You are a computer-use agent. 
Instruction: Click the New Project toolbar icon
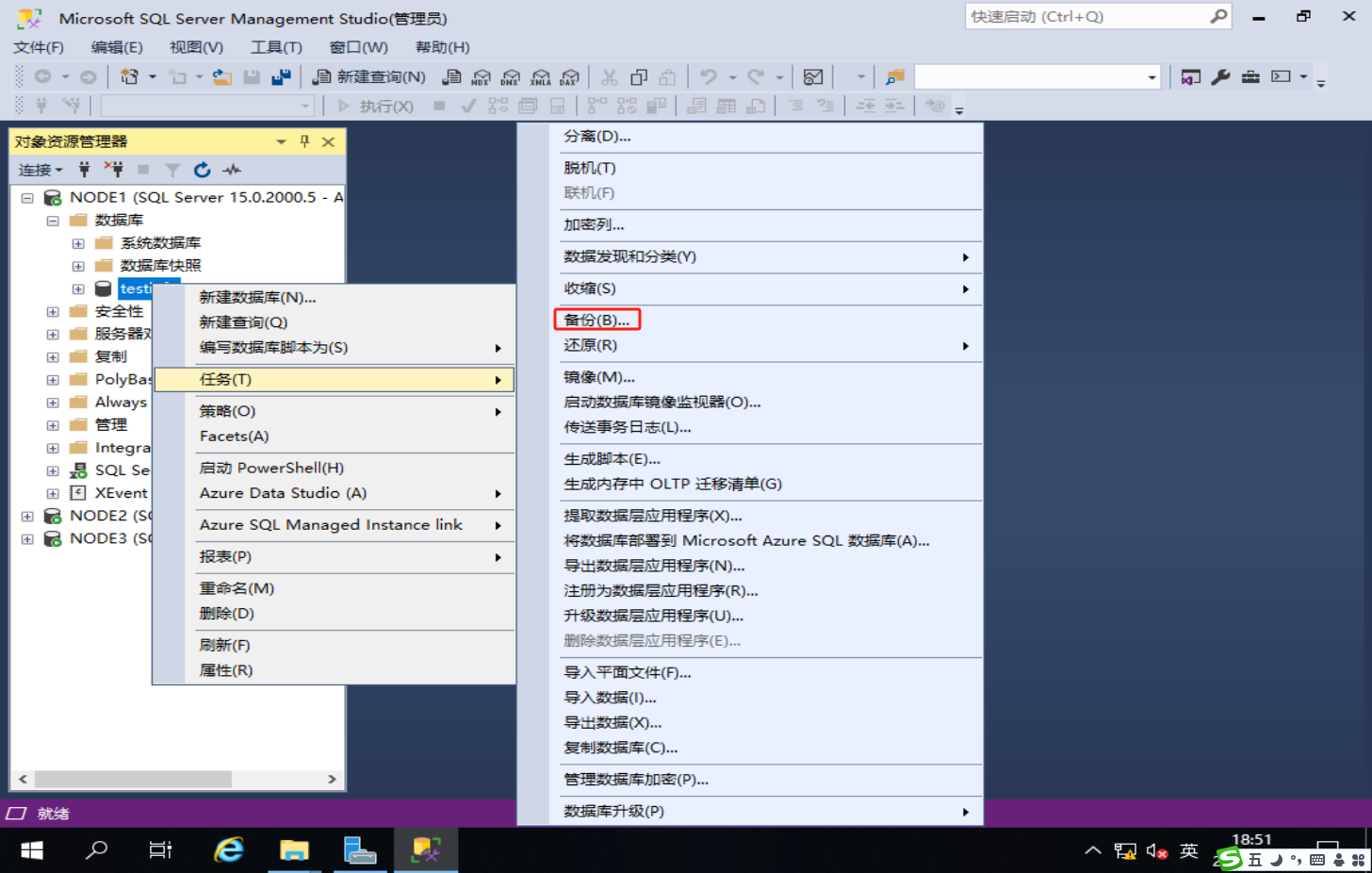coord(129,77)
